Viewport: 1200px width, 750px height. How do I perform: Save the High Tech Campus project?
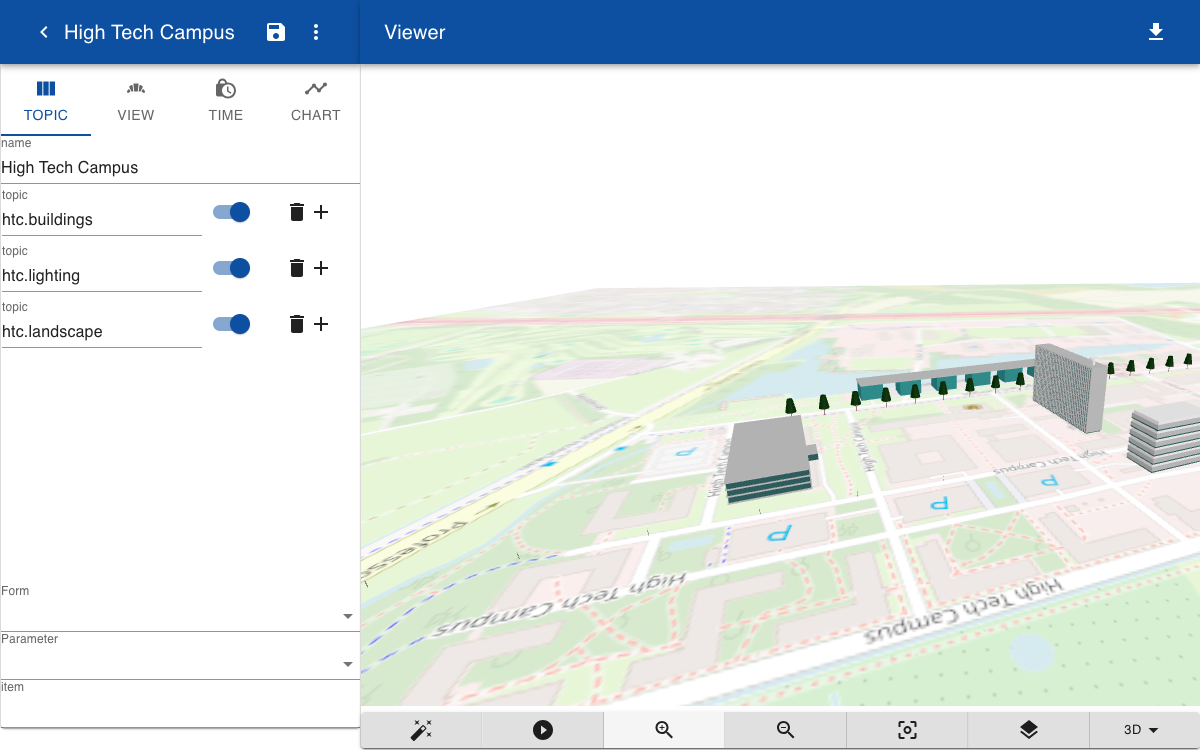[x=276, y=32]
